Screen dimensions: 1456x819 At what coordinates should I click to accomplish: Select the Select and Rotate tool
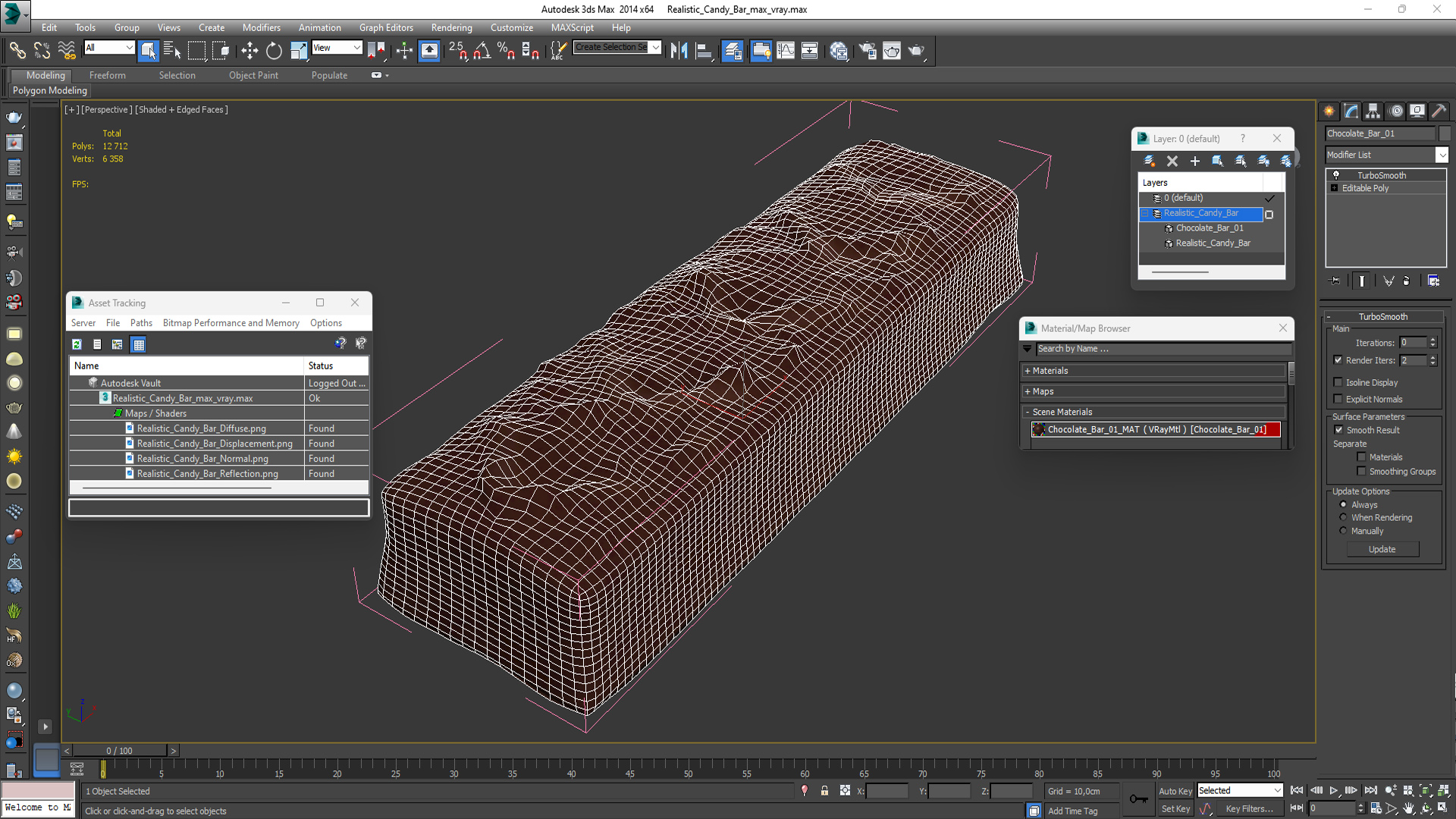point(274,51)
